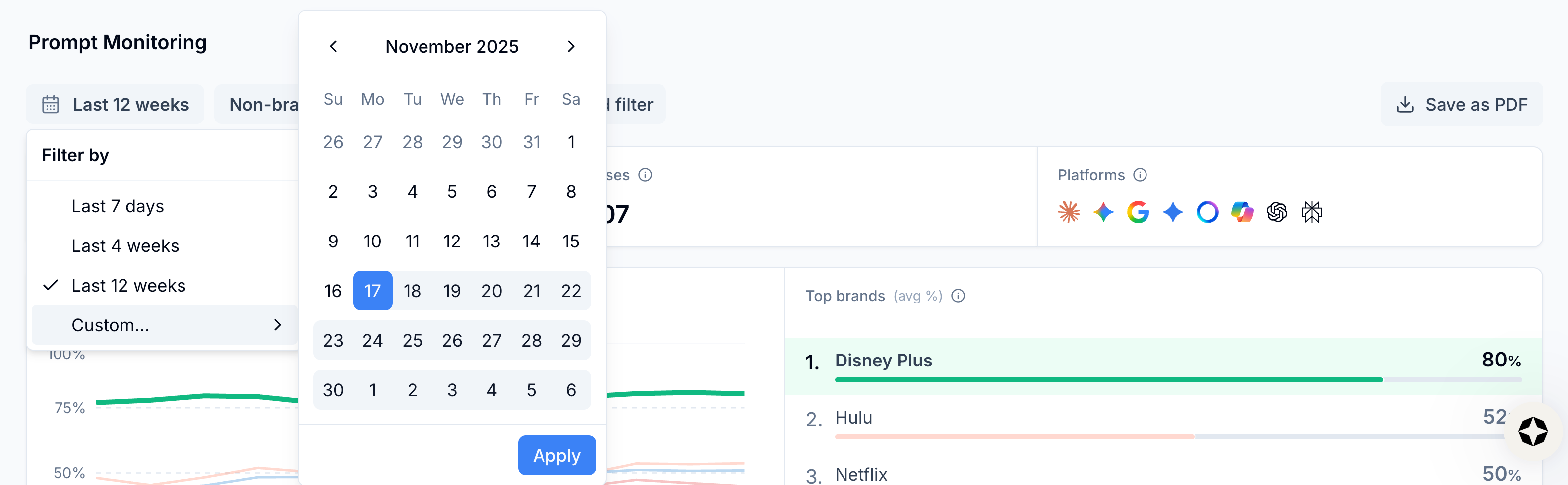Click the blue sparkle platform icon
The width and height of the screenshot is (1568, 485).
tap(1172, 212)
